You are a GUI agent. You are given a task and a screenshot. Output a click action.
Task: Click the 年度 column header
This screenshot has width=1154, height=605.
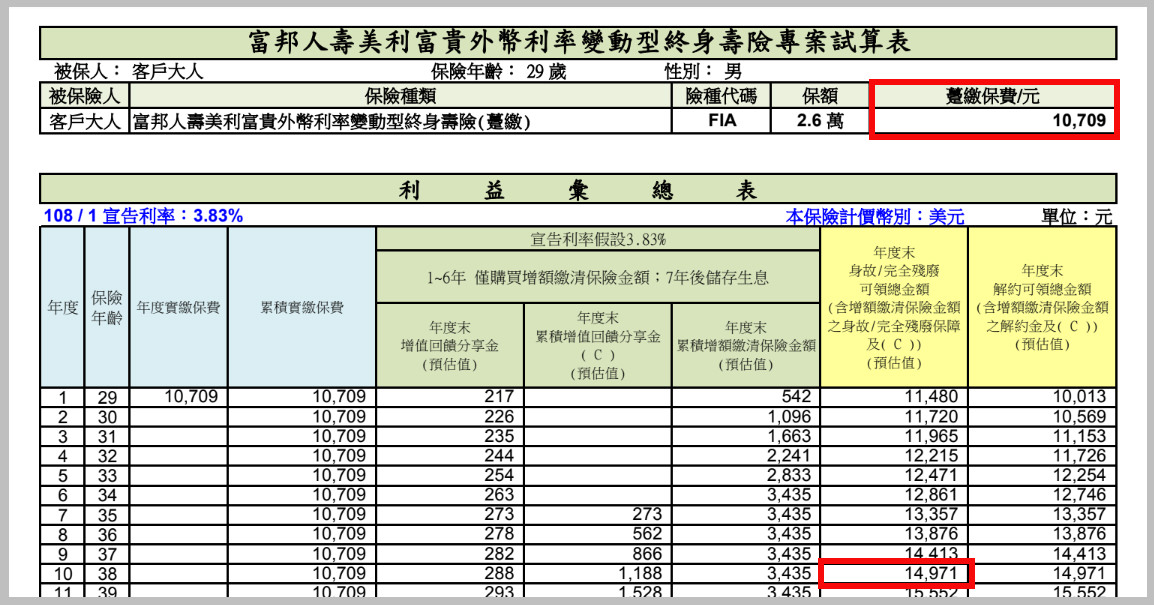coord(63,307)
